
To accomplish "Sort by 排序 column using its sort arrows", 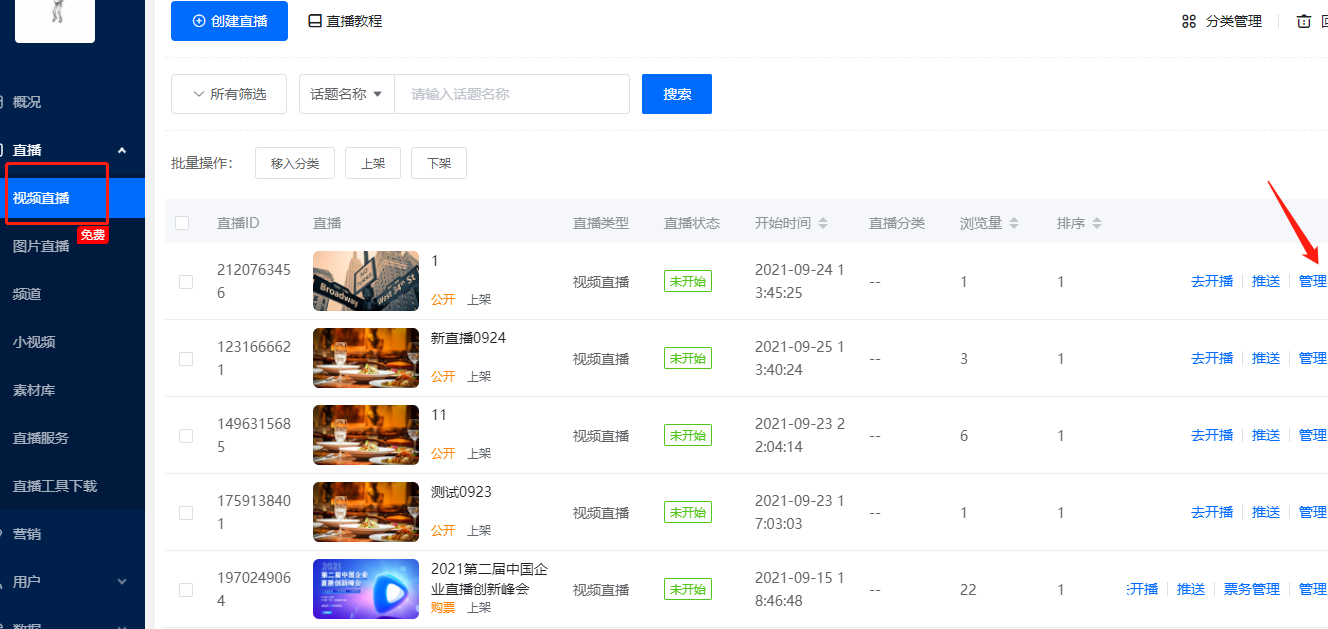I will click(x=1097, y=223).
